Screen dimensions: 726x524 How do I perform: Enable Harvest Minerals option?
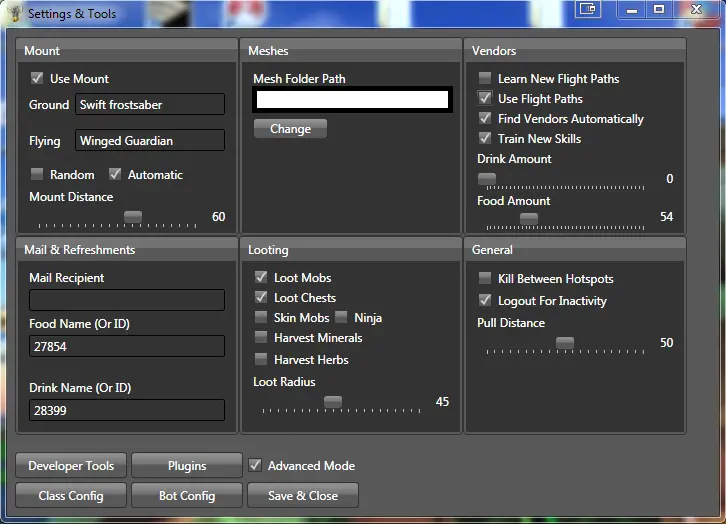(261, 337)
